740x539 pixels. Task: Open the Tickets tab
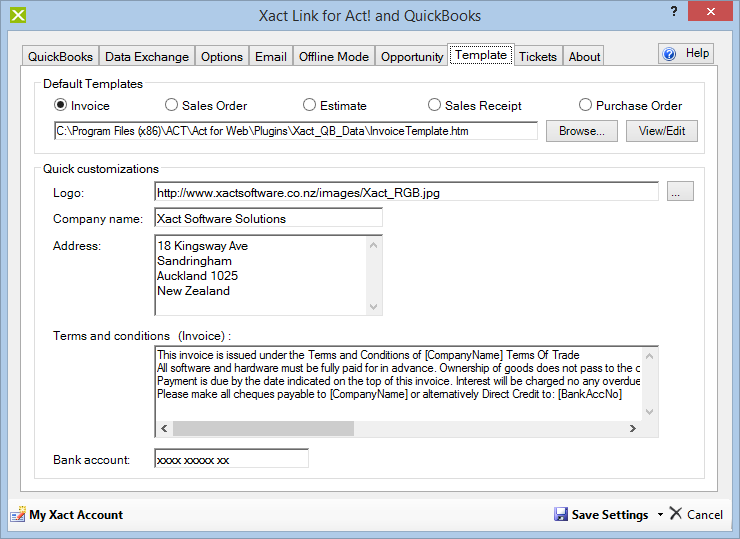pyautogui.click(x=538, y=56)
